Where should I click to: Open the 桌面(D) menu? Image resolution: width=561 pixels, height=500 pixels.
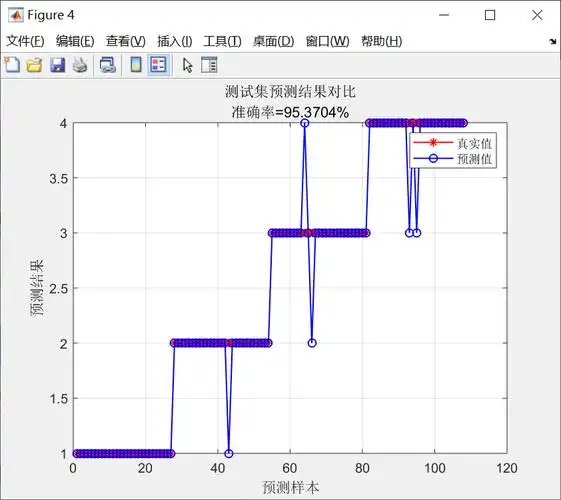pos(274,41)
